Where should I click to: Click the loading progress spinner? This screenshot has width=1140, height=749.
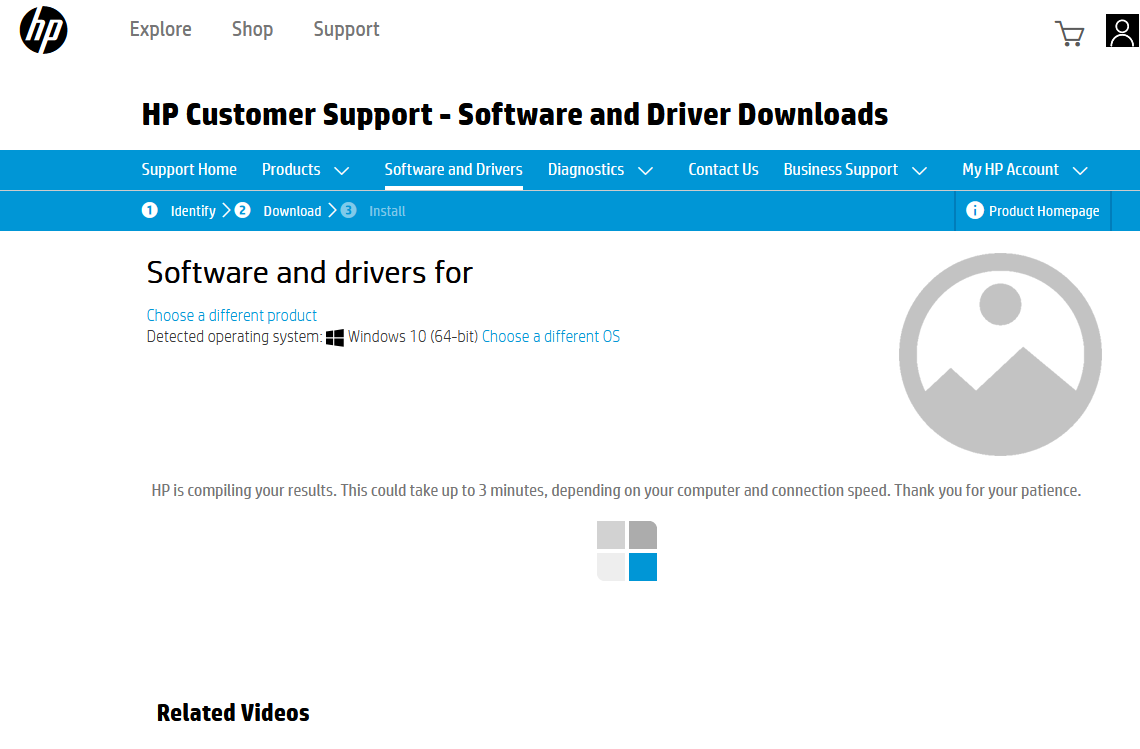pos(627,551)
